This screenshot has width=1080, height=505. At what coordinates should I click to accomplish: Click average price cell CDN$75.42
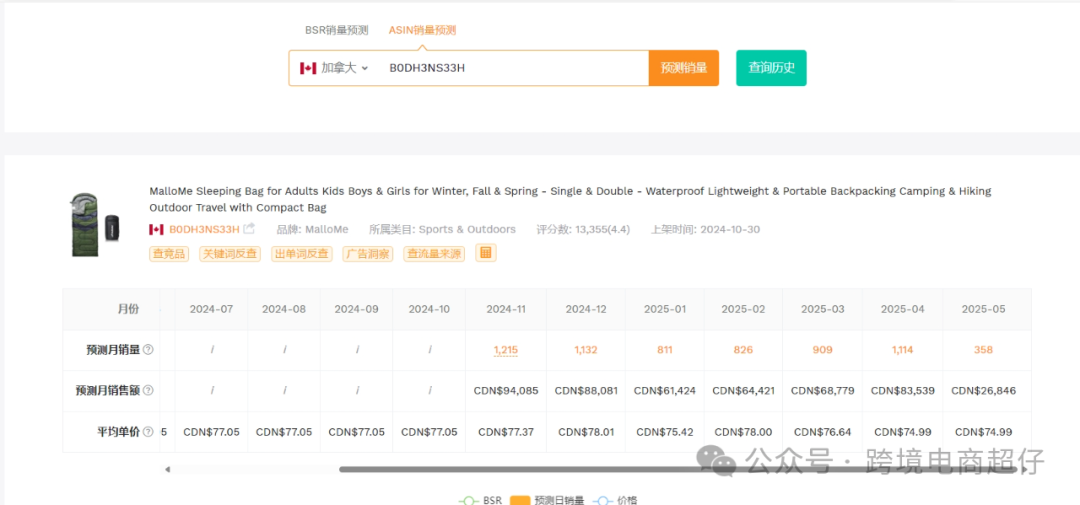665,432
